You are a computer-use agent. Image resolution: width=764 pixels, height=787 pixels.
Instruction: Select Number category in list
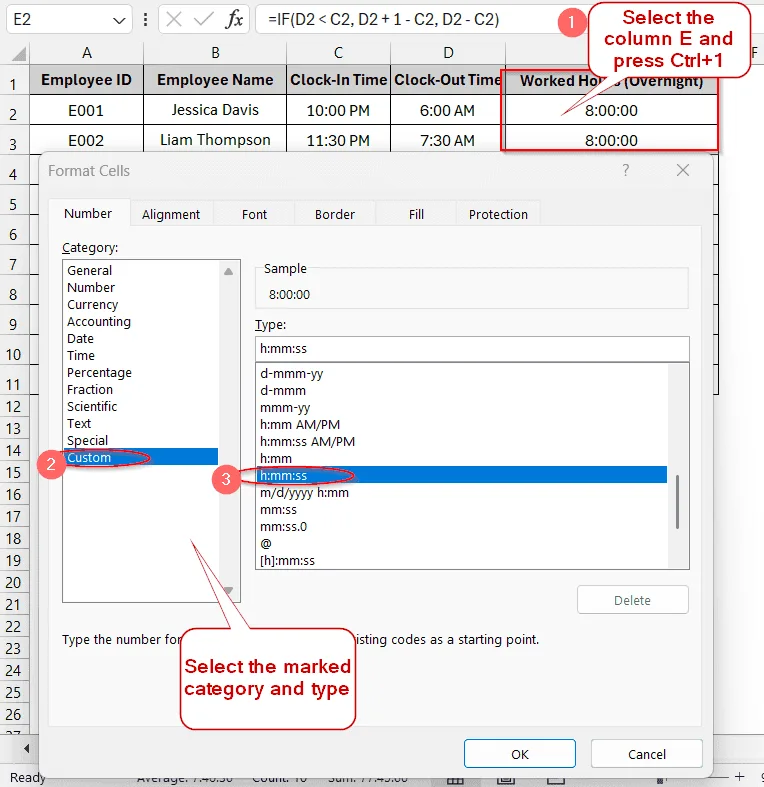(x=141, y=287)
